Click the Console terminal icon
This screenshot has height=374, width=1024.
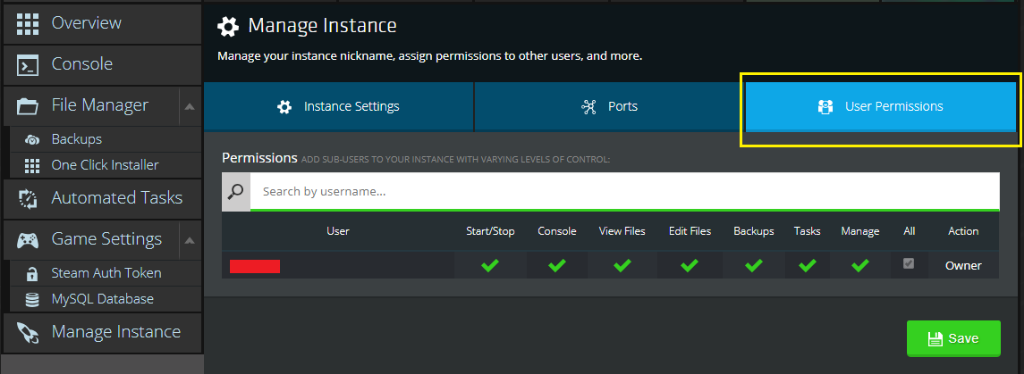[x=28, y=64]
